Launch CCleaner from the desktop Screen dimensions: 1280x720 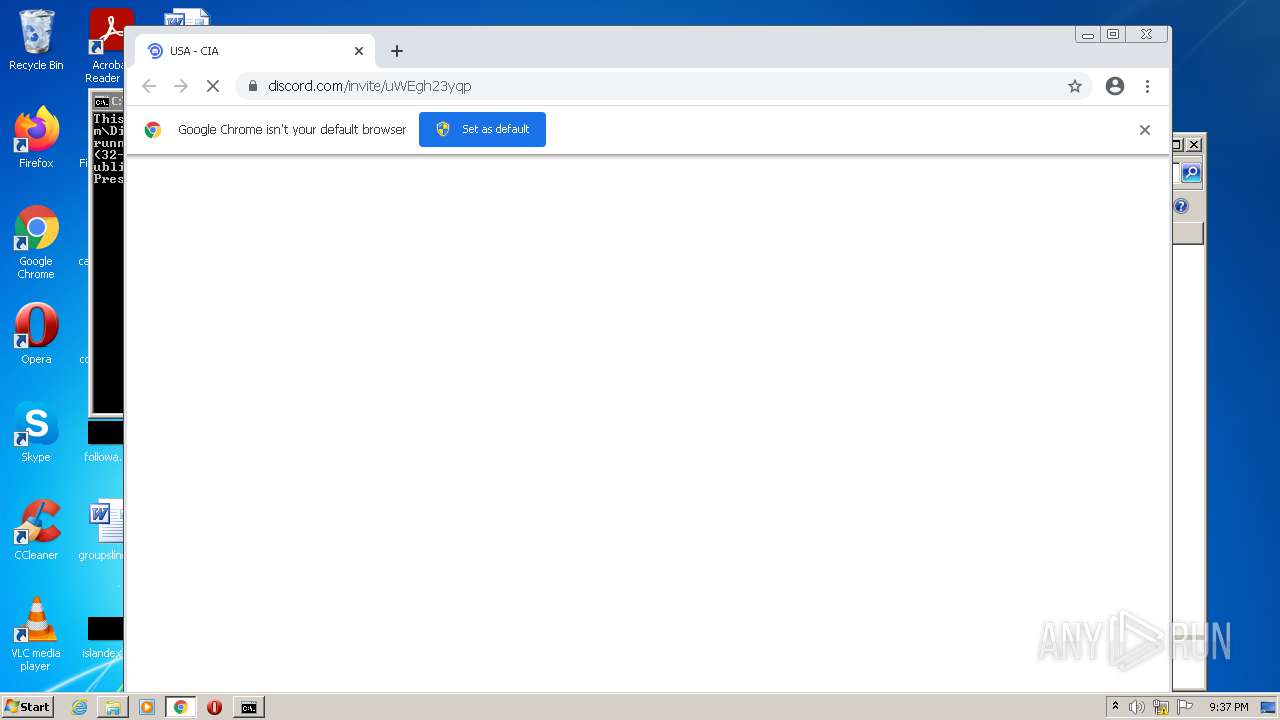[36, 530]
